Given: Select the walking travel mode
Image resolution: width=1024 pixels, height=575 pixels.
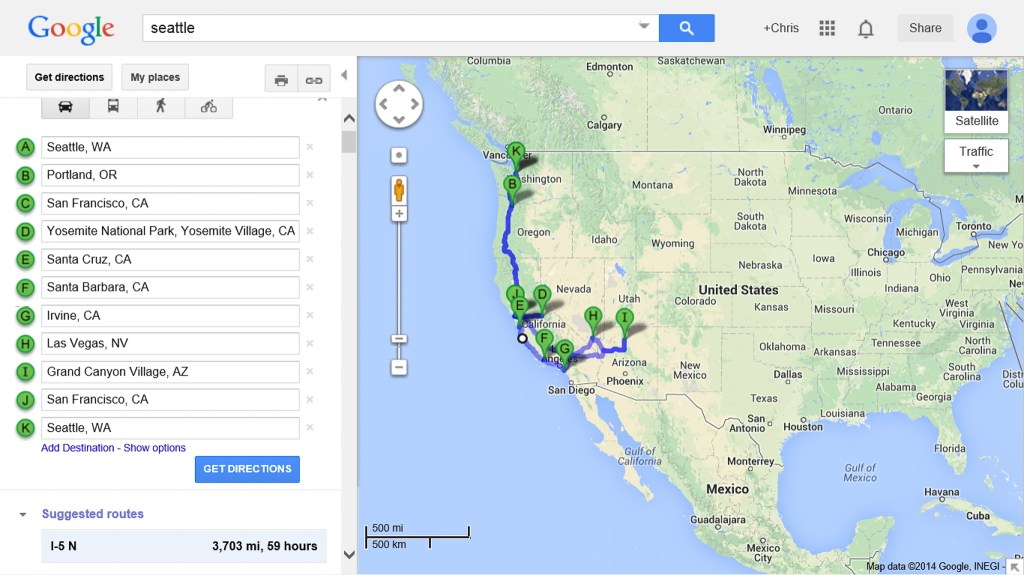Looking at the screenshot, I should click(x=160, y=106).
